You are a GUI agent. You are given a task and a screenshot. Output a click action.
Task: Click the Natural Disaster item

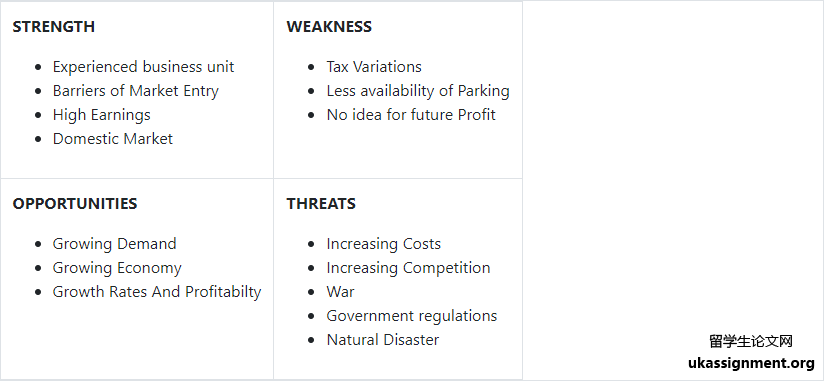point(383,339)
